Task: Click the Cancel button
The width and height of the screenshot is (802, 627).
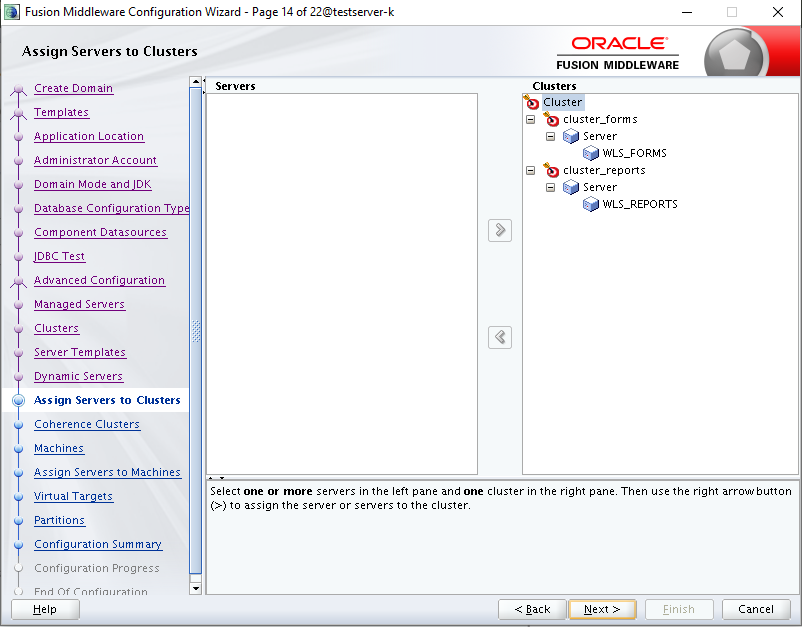Action: pos(756,610)
